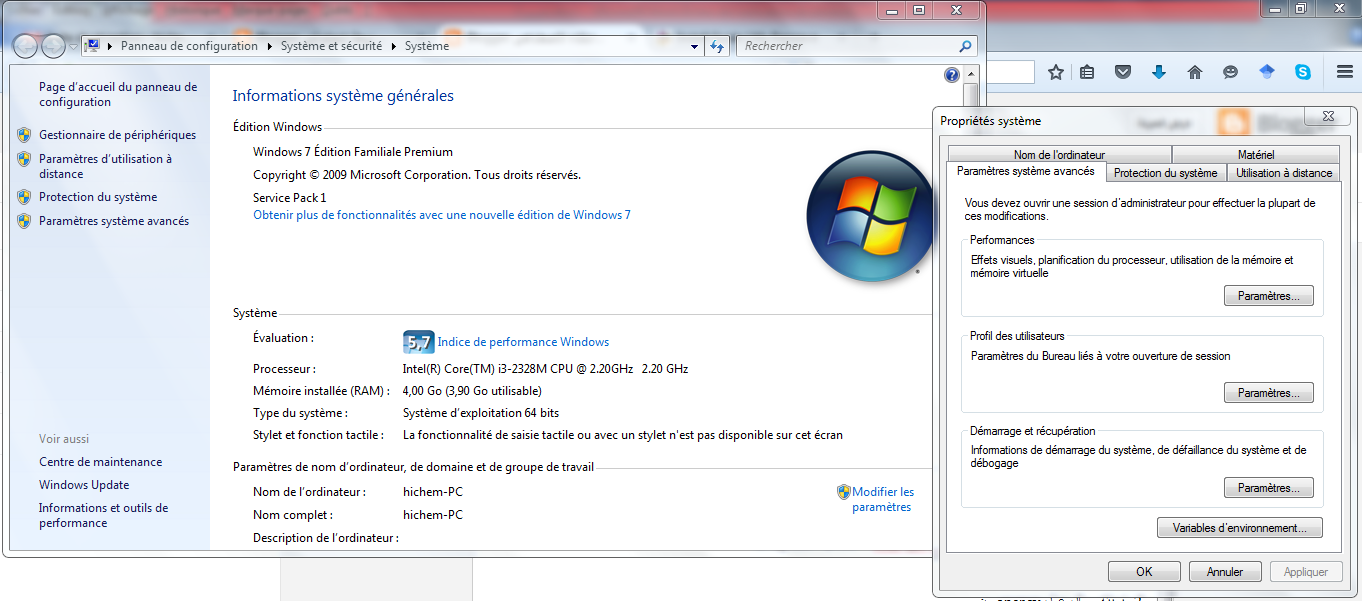Image resolution: width=1362 pixels, height=601 pixels.
Task: Open Windows Update link
Action: pyautogui.click(x=84, y=485)
